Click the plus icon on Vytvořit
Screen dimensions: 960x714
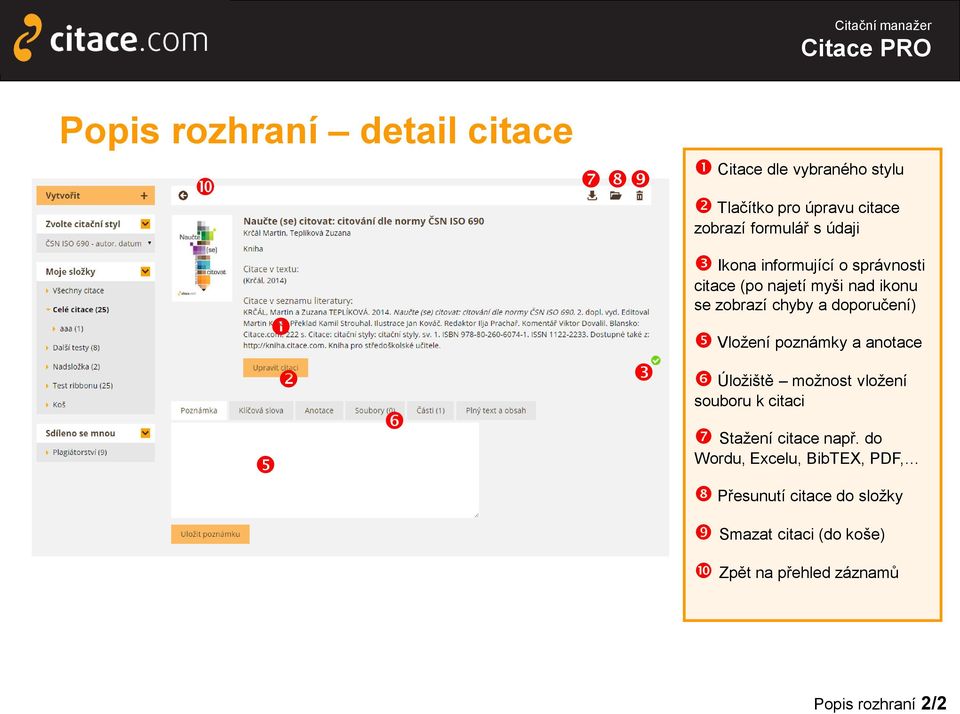coord(144,196)
